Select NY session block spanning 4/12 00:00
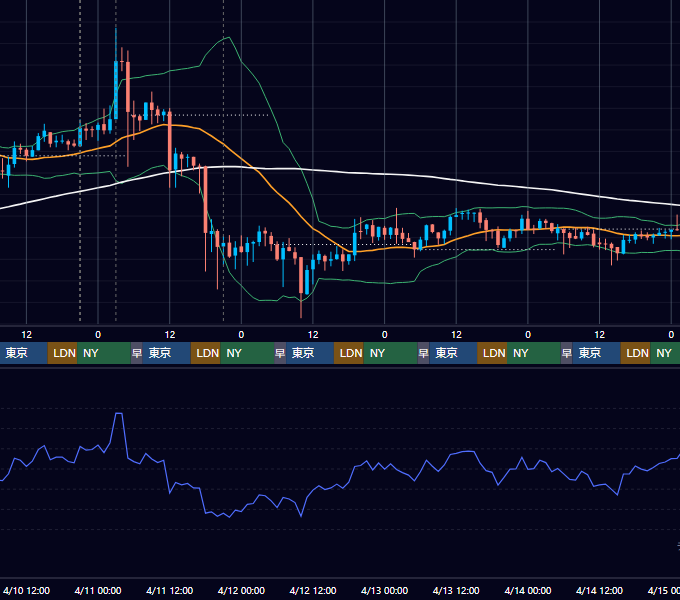The width and height of the screenshot is (680, 600). [x=247, y=353]
